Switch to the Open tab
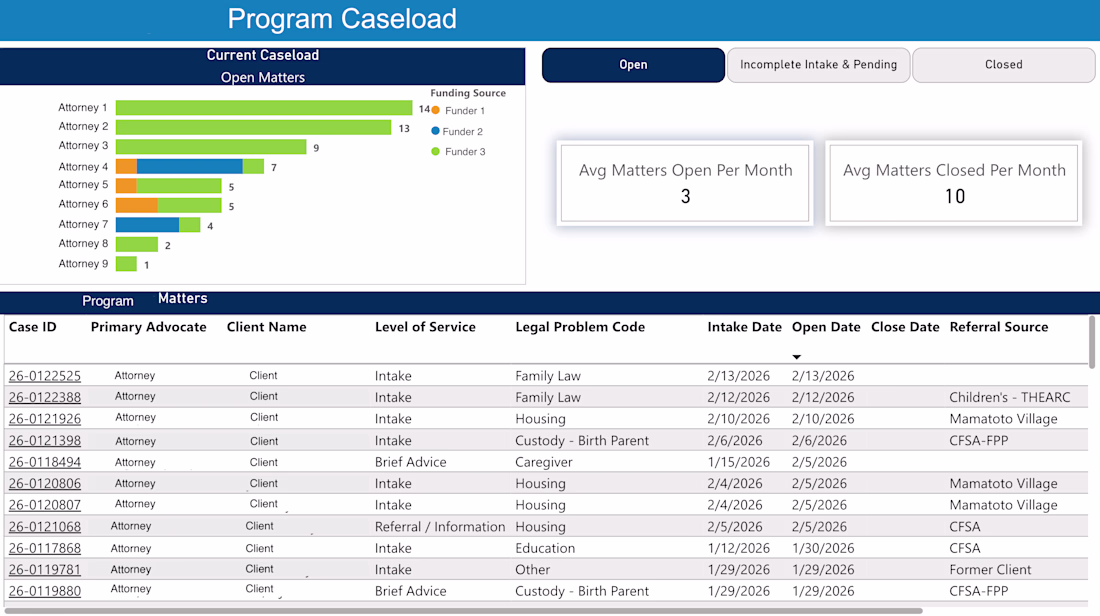The height and width of the screenshot is (616, 1100). (633, 65)
